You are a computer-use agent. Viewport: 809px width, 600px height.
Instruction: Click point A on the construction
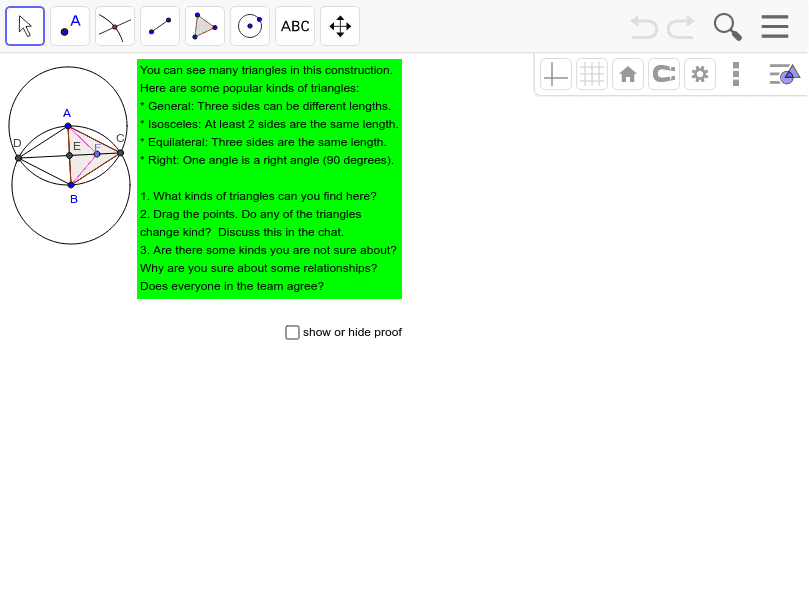click(x=68, y=126)
